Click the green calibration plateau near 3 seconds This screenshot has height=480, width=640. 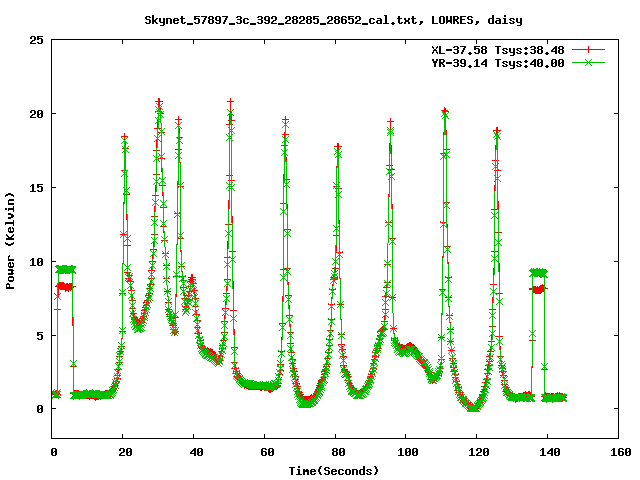pos(66,269)
